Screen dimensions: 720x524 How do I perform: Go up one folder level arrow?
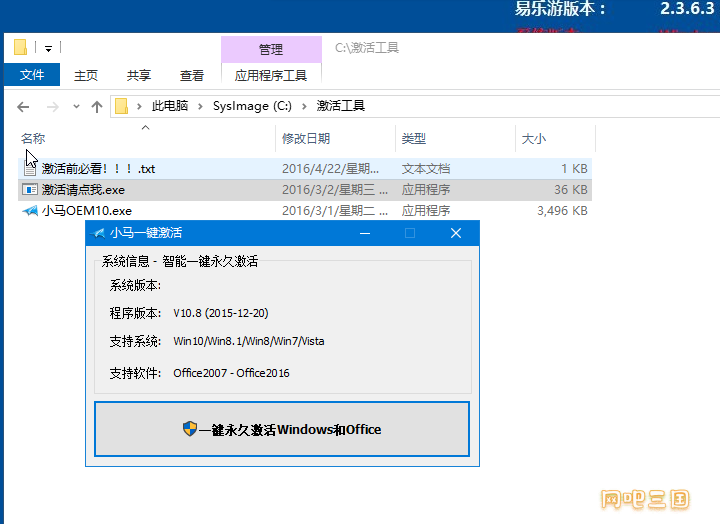pos(96,107)
